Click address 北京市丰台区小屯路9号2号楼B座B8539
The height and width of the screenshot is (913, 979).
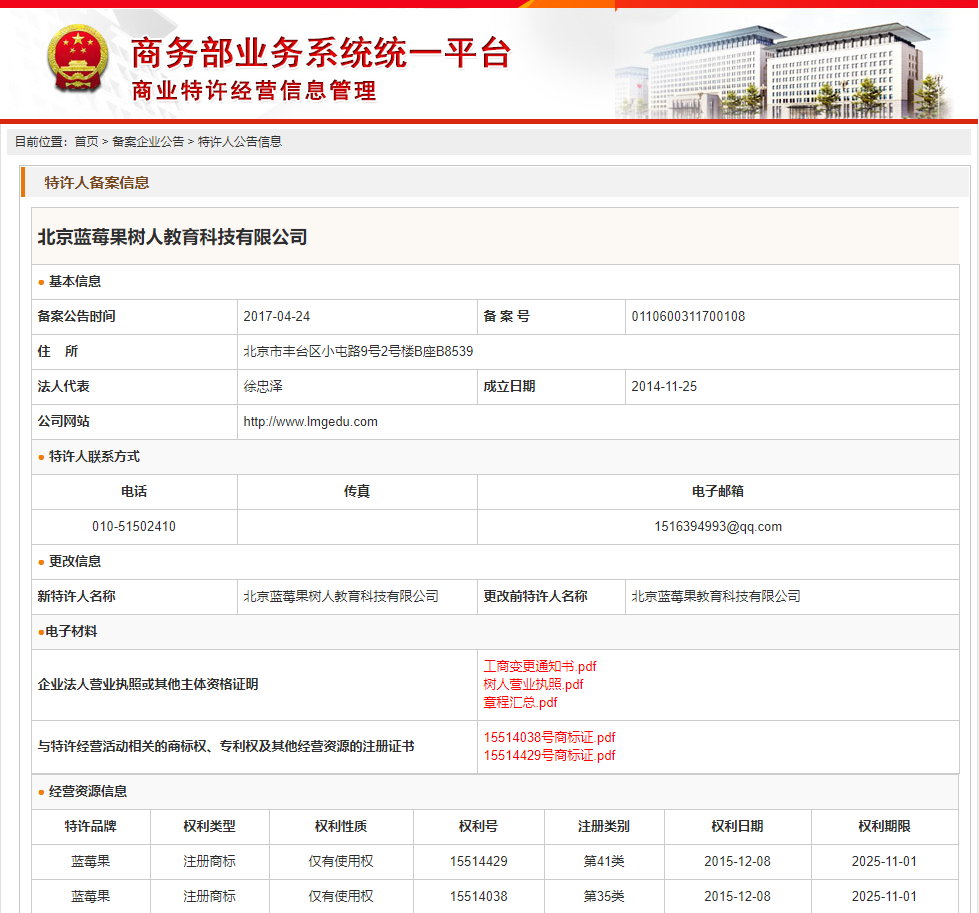click(358, 352)
